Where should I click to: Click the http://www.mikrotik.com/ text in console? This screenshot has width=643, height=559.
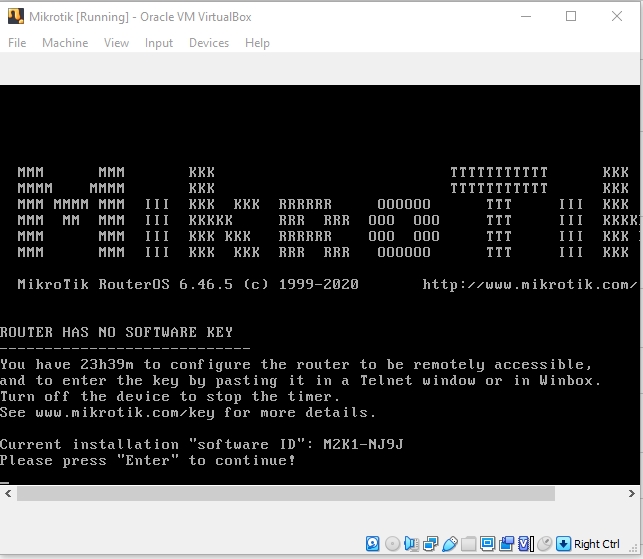pyautogui.click(x=529, y=284)
